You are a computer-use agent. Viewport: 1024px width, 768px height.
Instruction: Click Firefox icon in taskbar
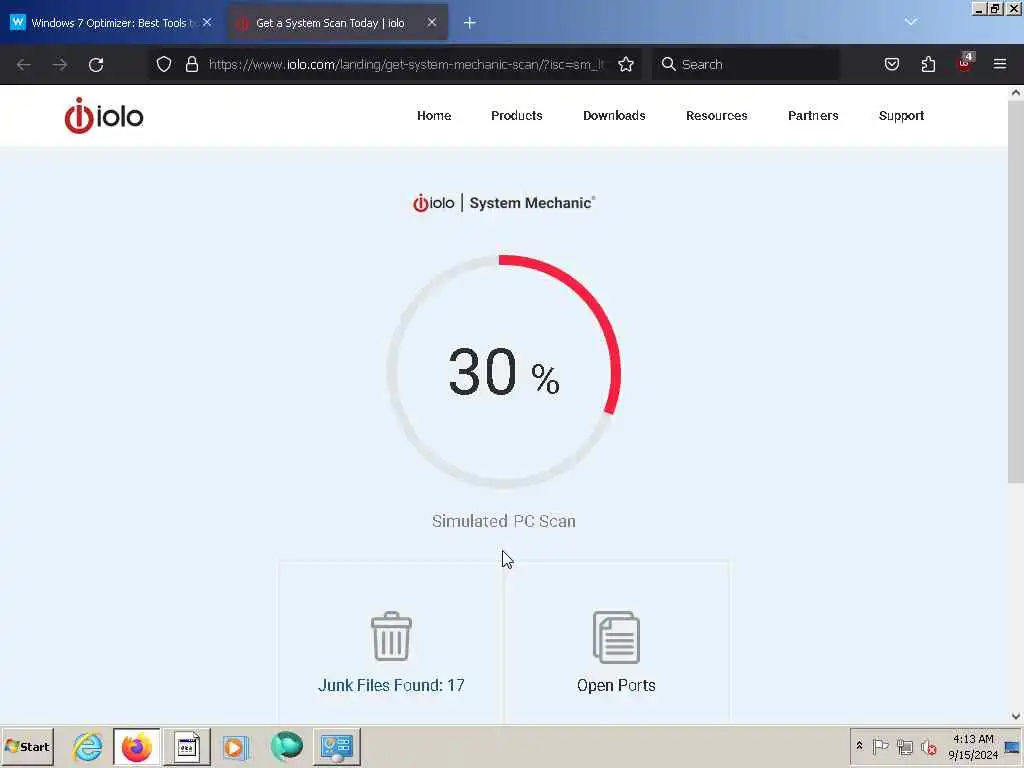(136, 747)
